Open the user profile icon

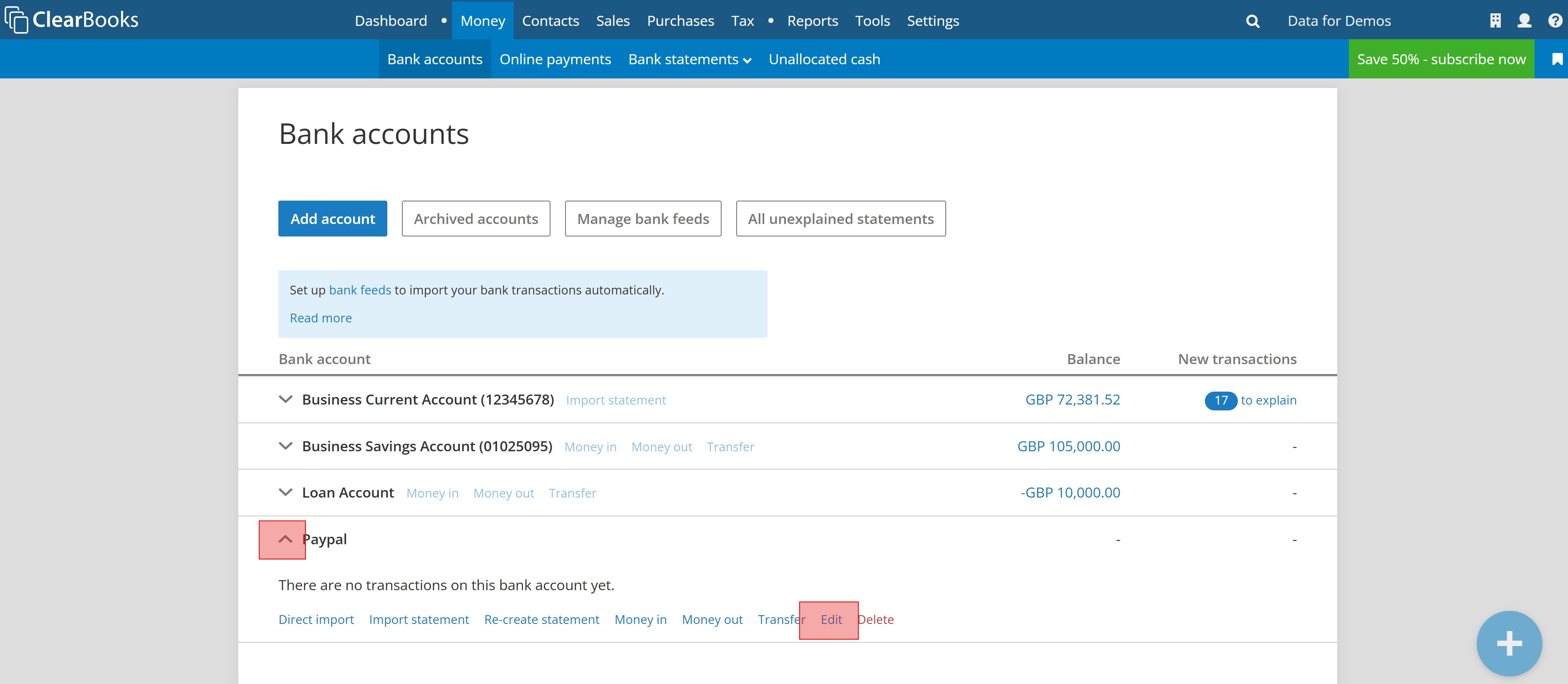coord(1524,21)
